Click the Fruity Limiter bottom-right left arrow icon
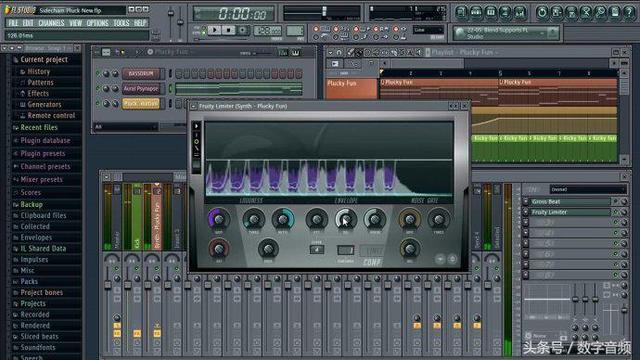 click(440, 259)
